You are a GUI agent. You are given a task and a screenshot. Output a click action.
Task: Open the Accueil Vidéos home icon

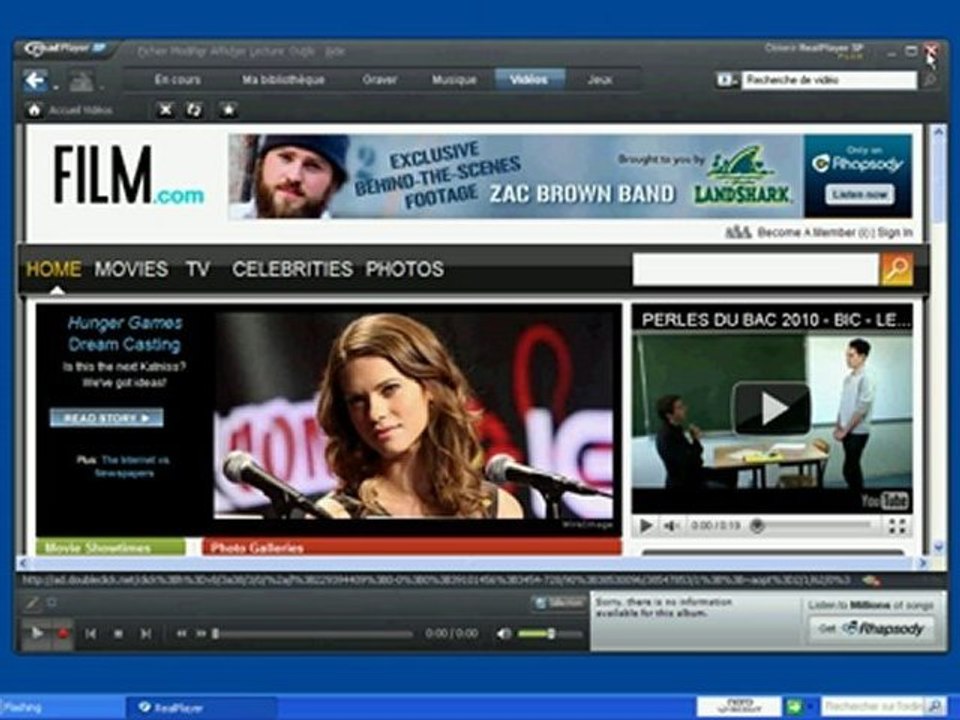[34, 110]
